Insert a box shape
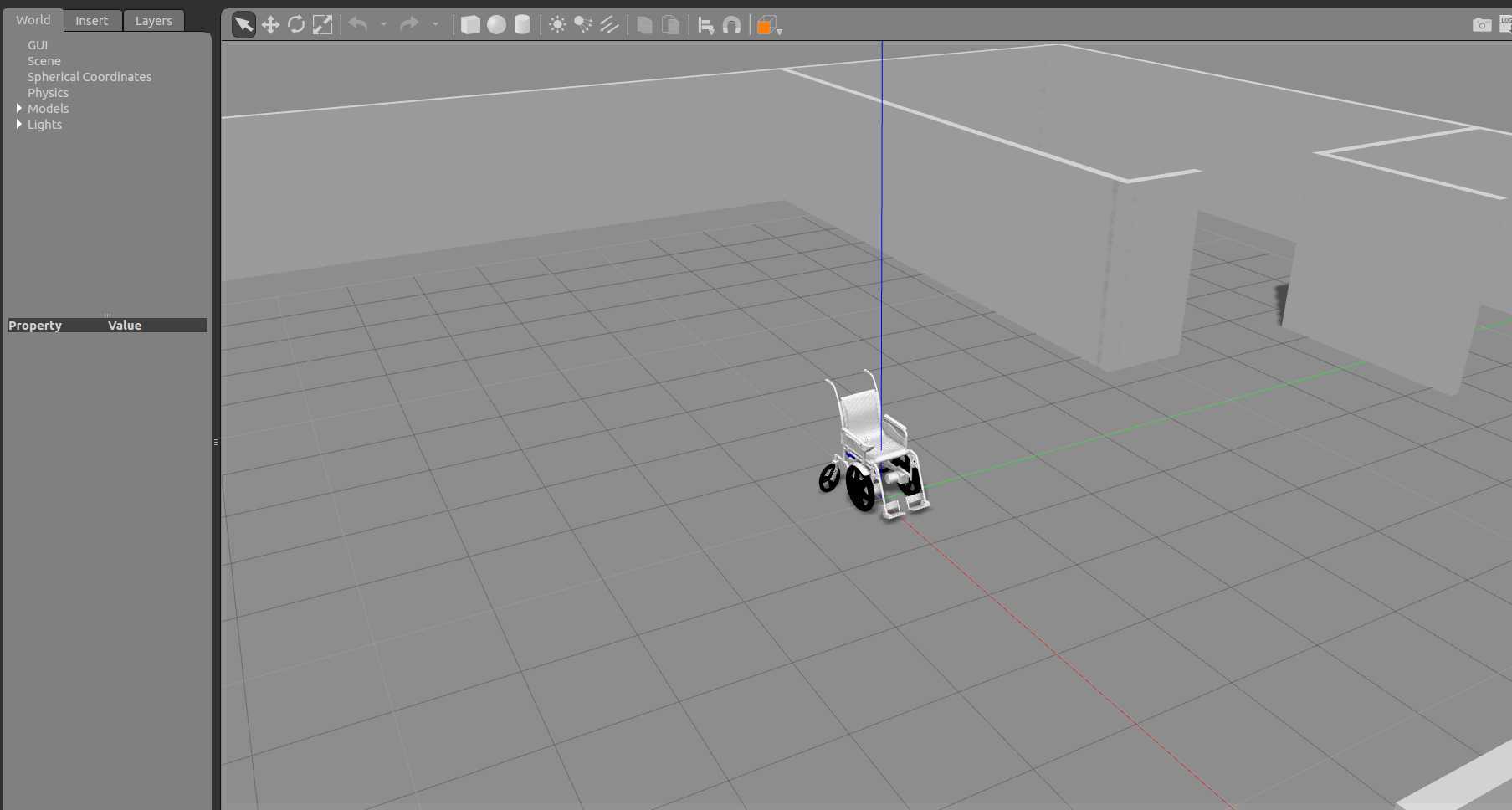Image resolution: width=1512 pixels, height=810 pixels. pyautogui.click(x=470, y=25)
